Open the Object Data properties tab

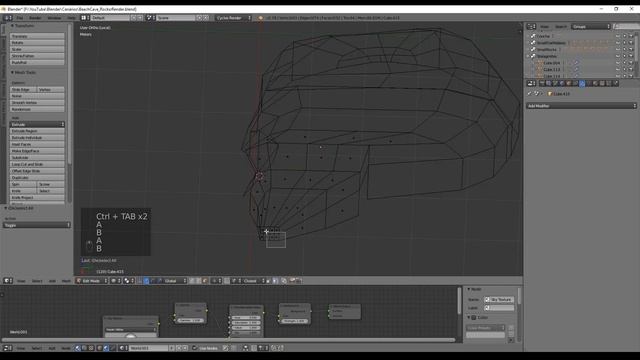click(589, 83)
